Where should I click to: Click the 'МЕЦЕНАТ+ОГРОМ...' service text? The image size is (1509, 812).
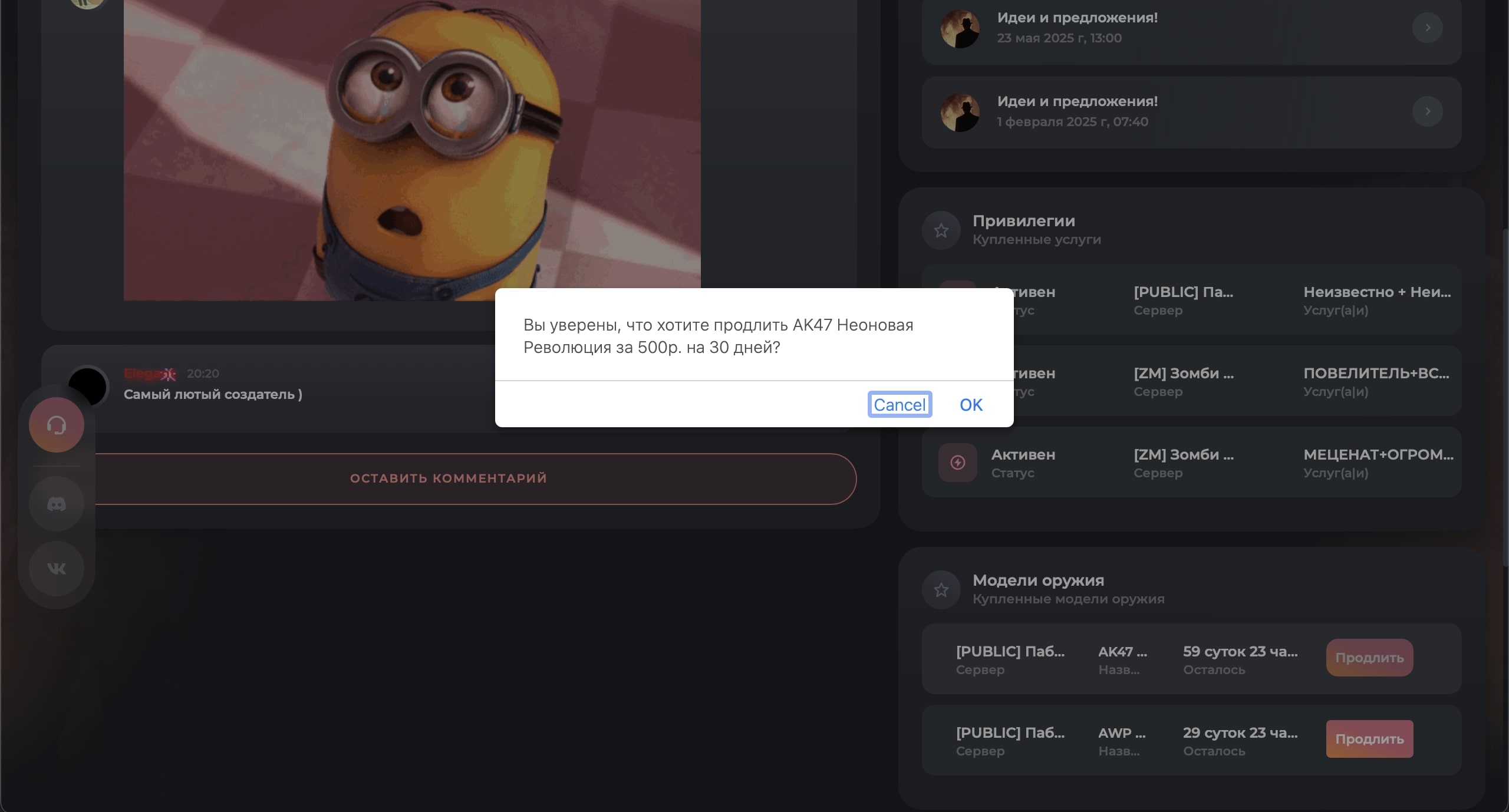point(1379,454)
